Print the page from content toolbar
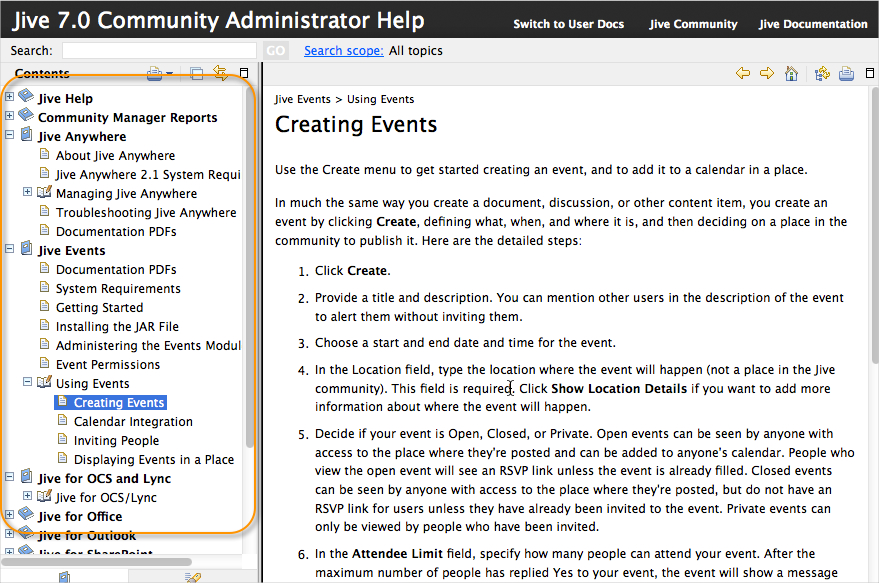Image resolution: width=879 pixels, height=583 pixels. tap(846, 73)
